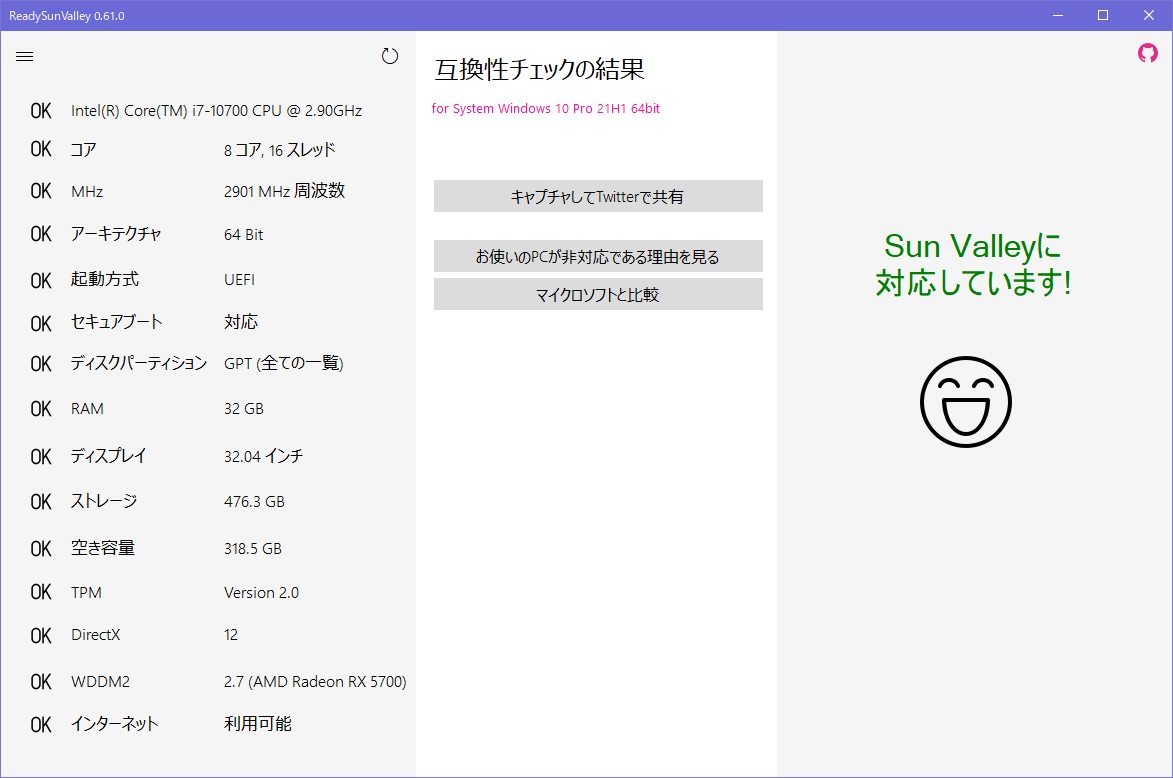Click the TPM label
The width and height of the screenshot is (1173, 778).
86,592
